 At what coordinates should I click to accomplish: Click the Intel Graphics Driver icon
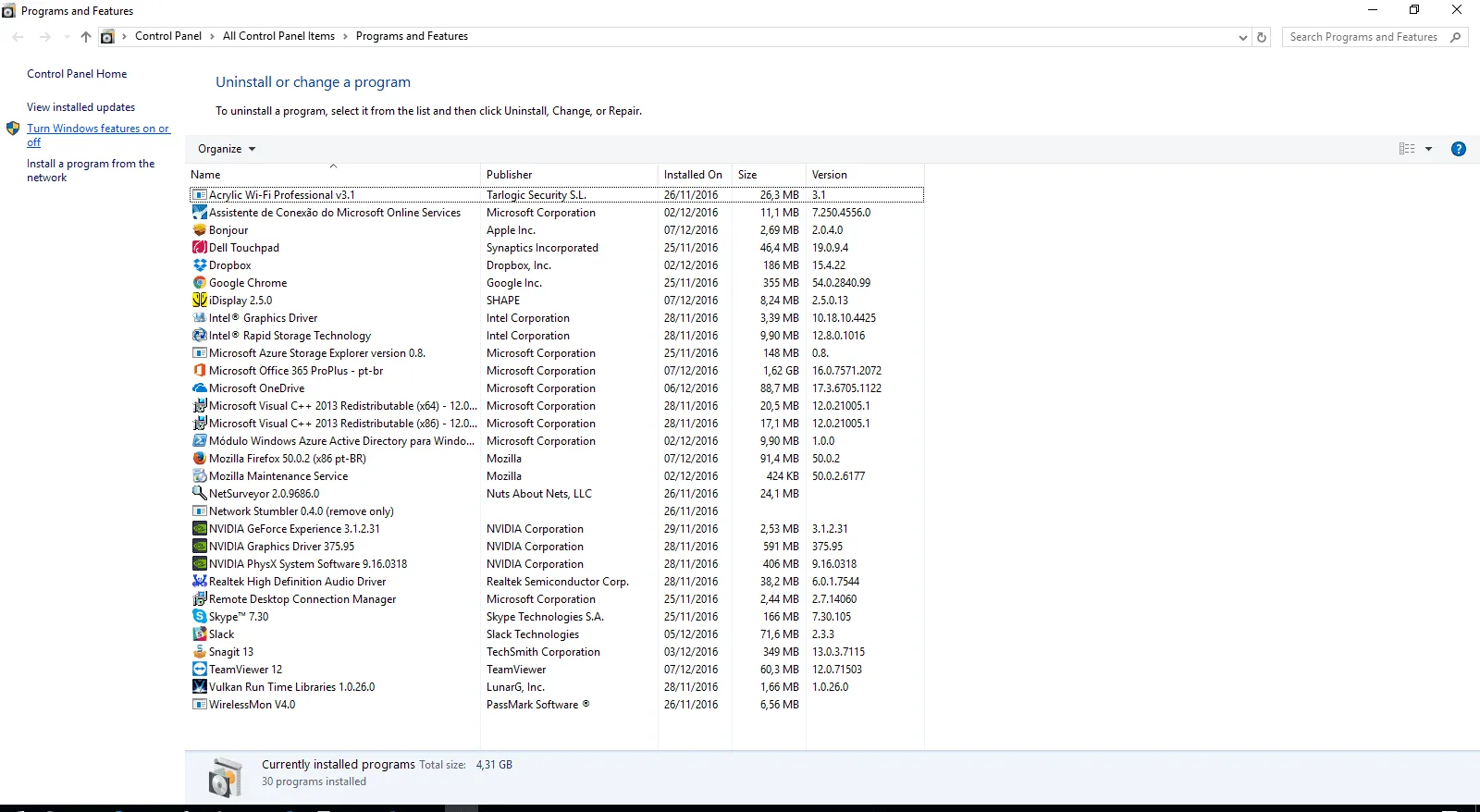(199, 318)
